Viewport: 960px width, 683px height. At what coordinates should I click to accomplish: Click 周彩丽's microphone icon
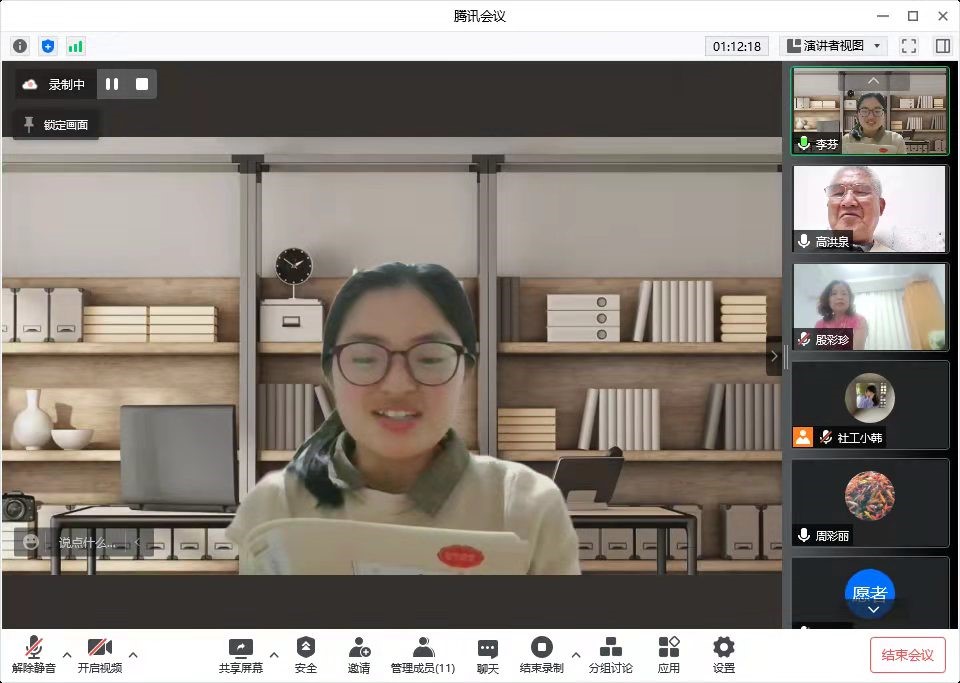[x=804, y=536]
